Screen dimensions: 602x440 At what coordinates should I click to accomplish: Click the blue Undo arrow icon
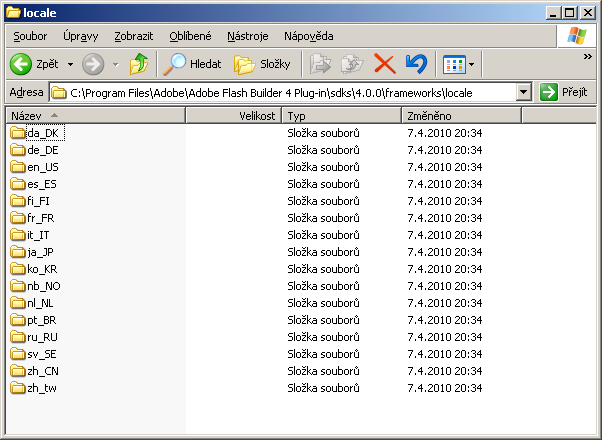tap(416, 64)
